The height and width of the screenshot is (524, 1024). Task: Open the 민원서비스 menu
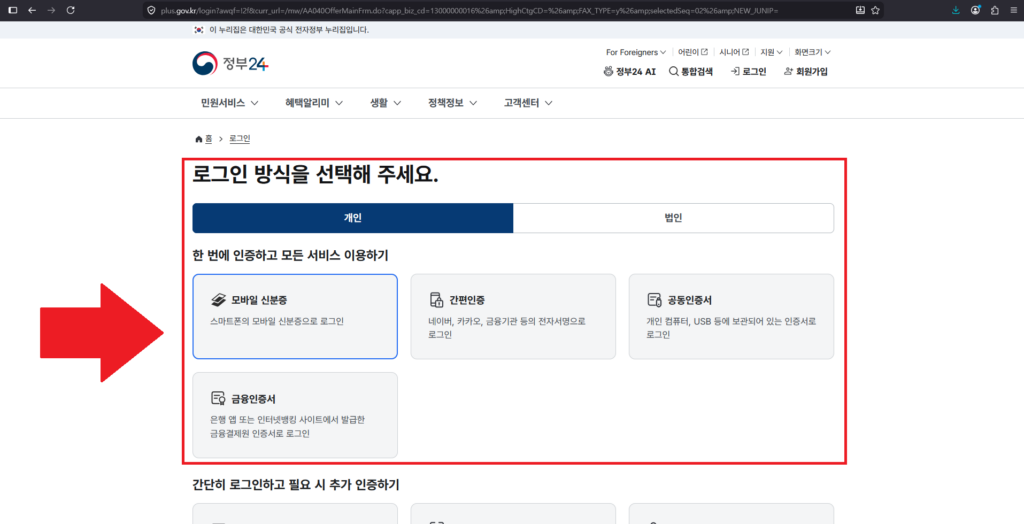pos(229,103)
